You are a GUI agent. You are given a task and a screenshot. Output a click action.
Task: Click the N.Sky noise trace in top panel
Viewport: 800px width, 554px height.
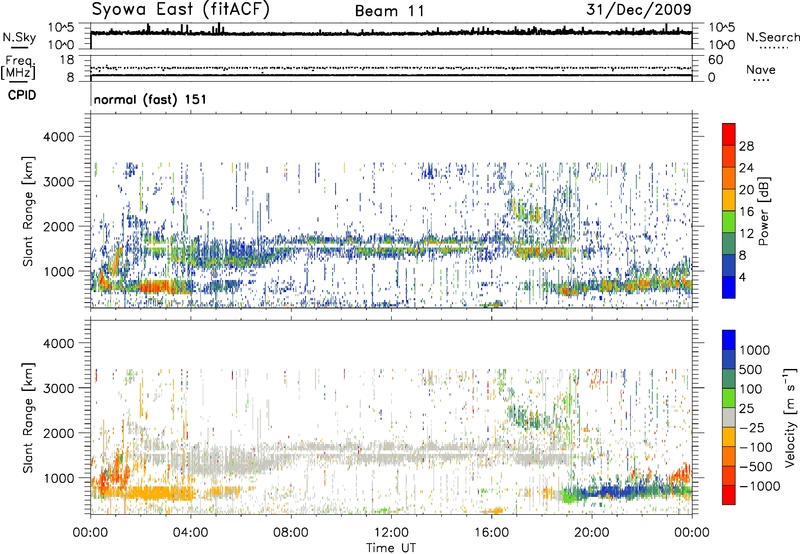pos(391,33)
